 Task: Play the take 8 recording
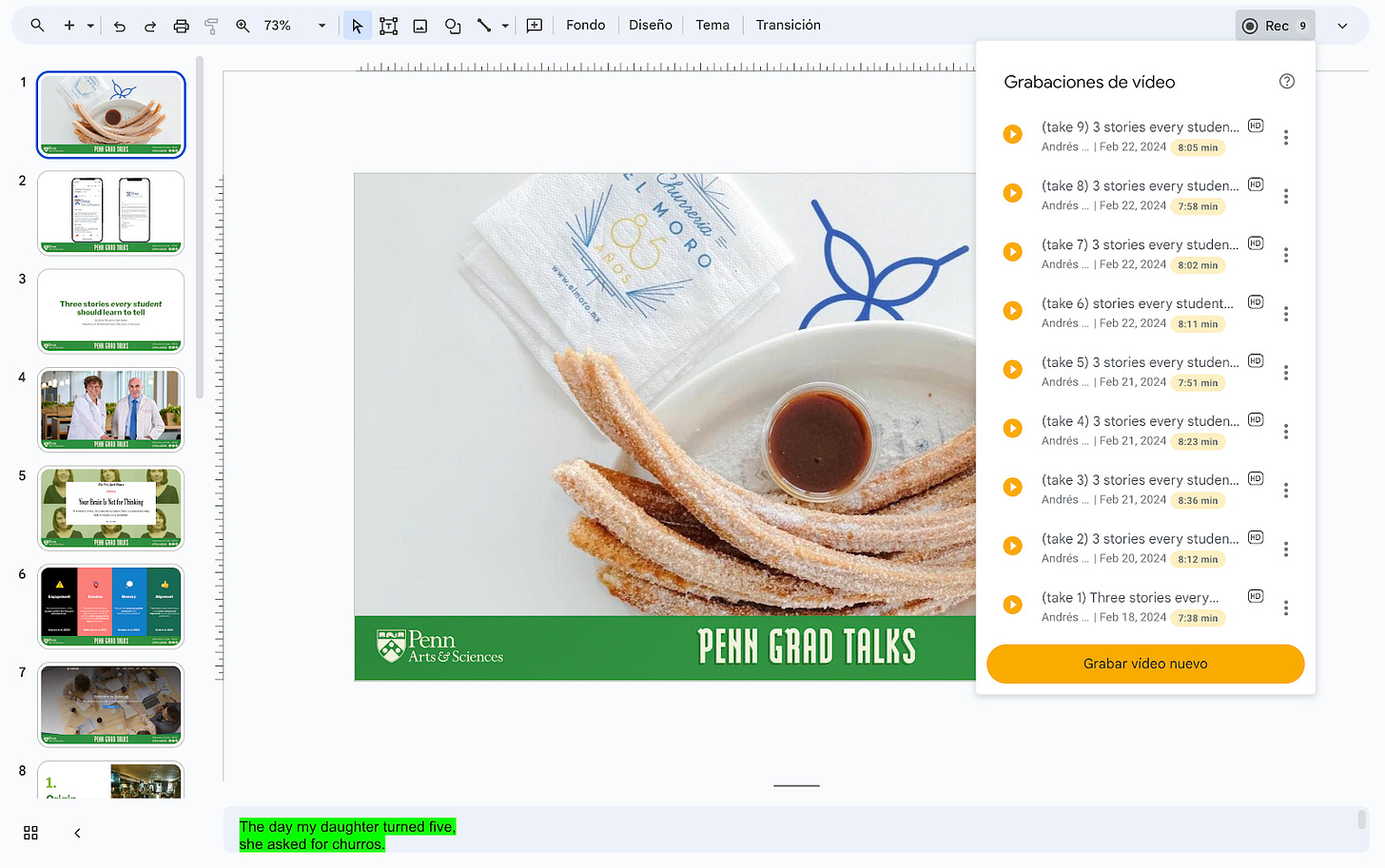1013,194
